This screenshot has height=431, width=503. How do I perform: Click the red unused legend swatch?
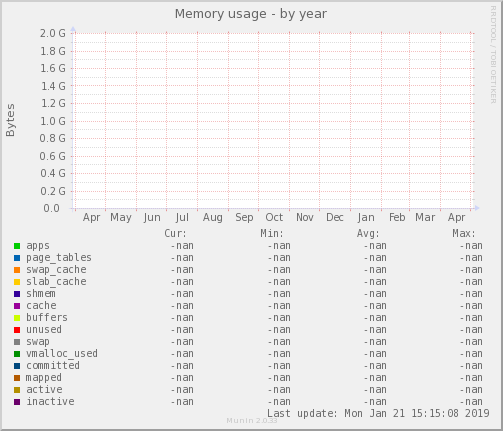click(x=17, y=330)
